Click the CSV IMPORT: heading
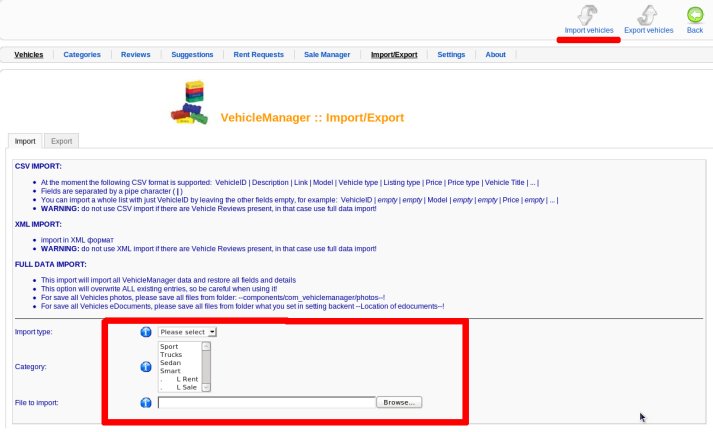 [x=38, y=166]
